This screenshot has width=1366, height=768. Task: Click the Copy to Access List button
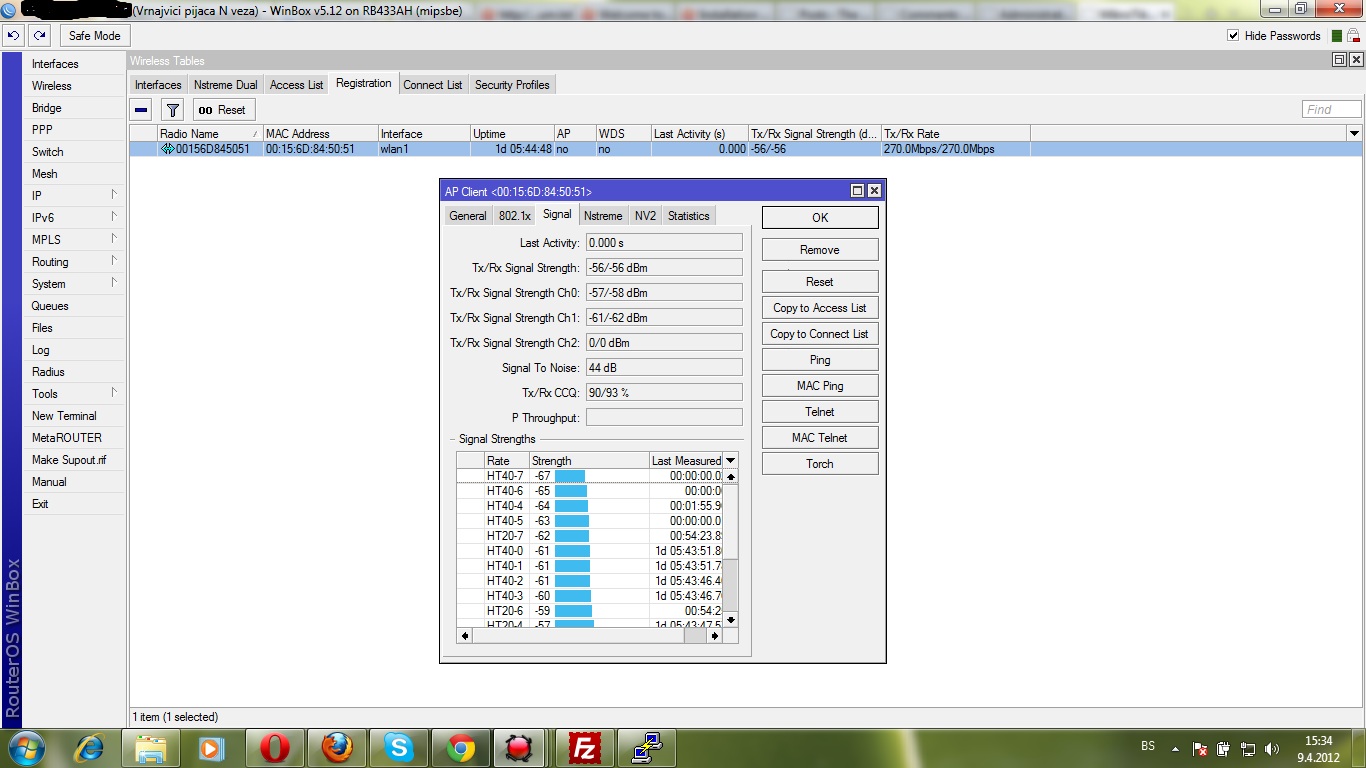pos(819,308)
